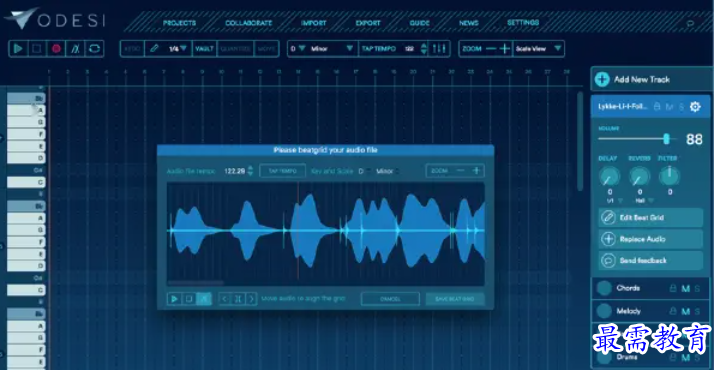The image size is (717, 370).
Task: Open the Guide menu
Action: pos(420,23)
